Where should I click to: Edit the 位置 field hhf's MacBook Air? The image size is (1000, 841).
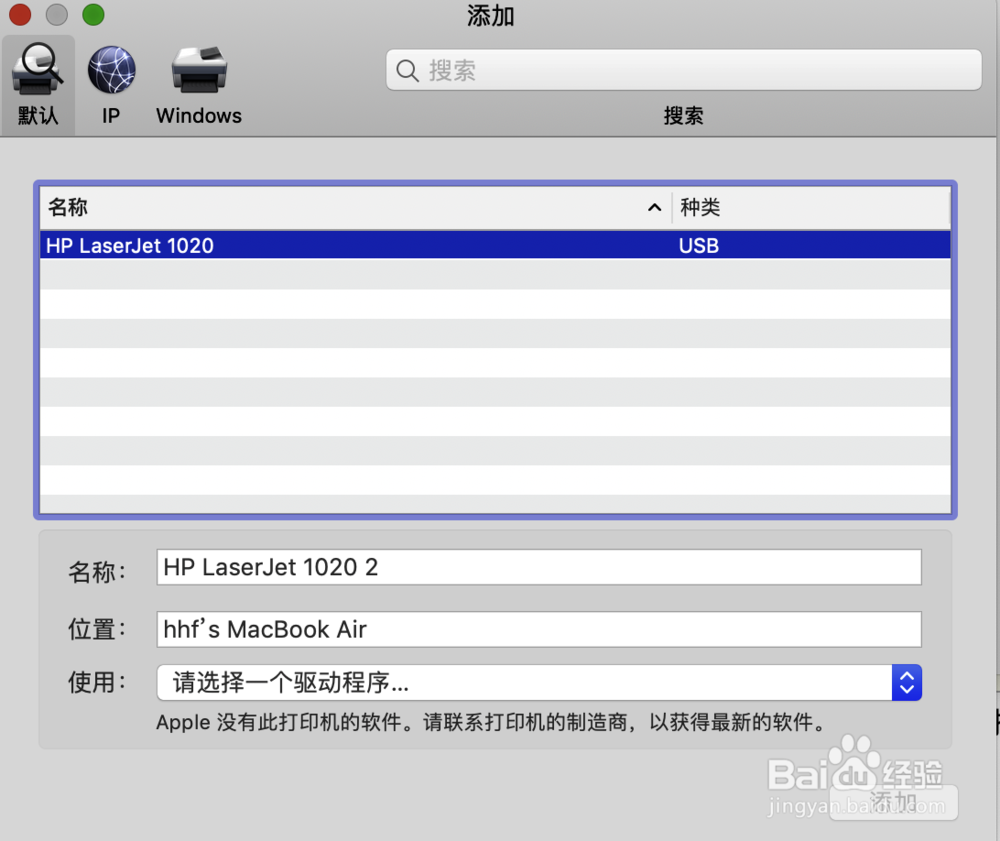point(539,629)
